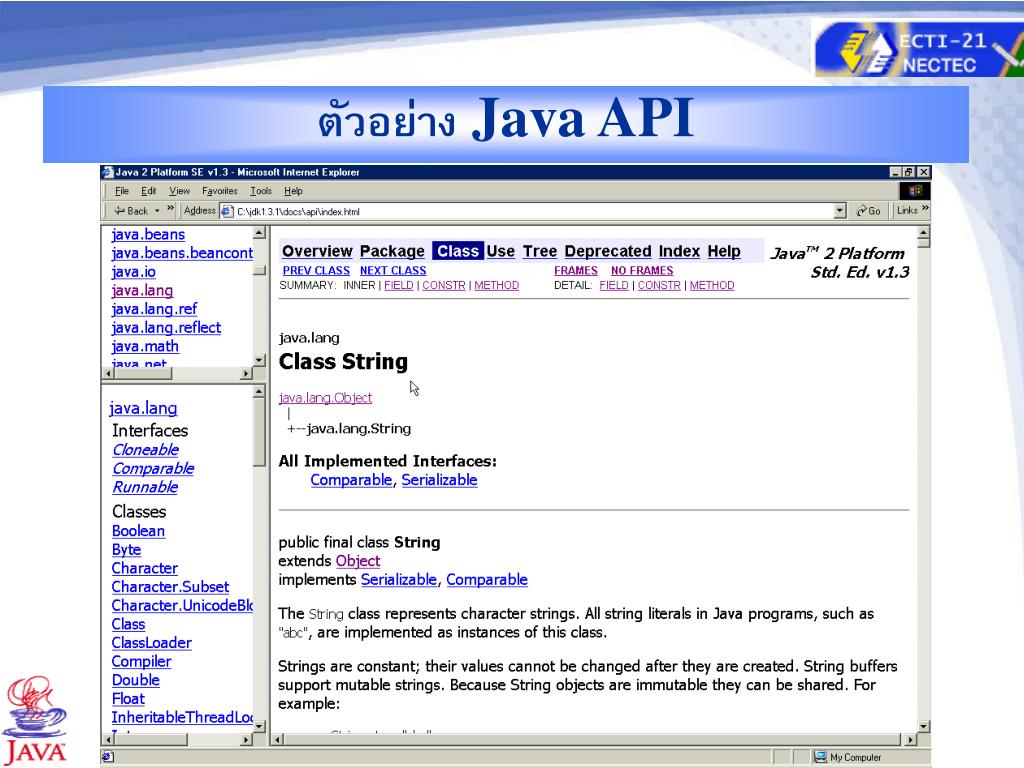1024x768 pixels.
Task: Open the Help link in Javadoc navbar
Action: [724, 251]
